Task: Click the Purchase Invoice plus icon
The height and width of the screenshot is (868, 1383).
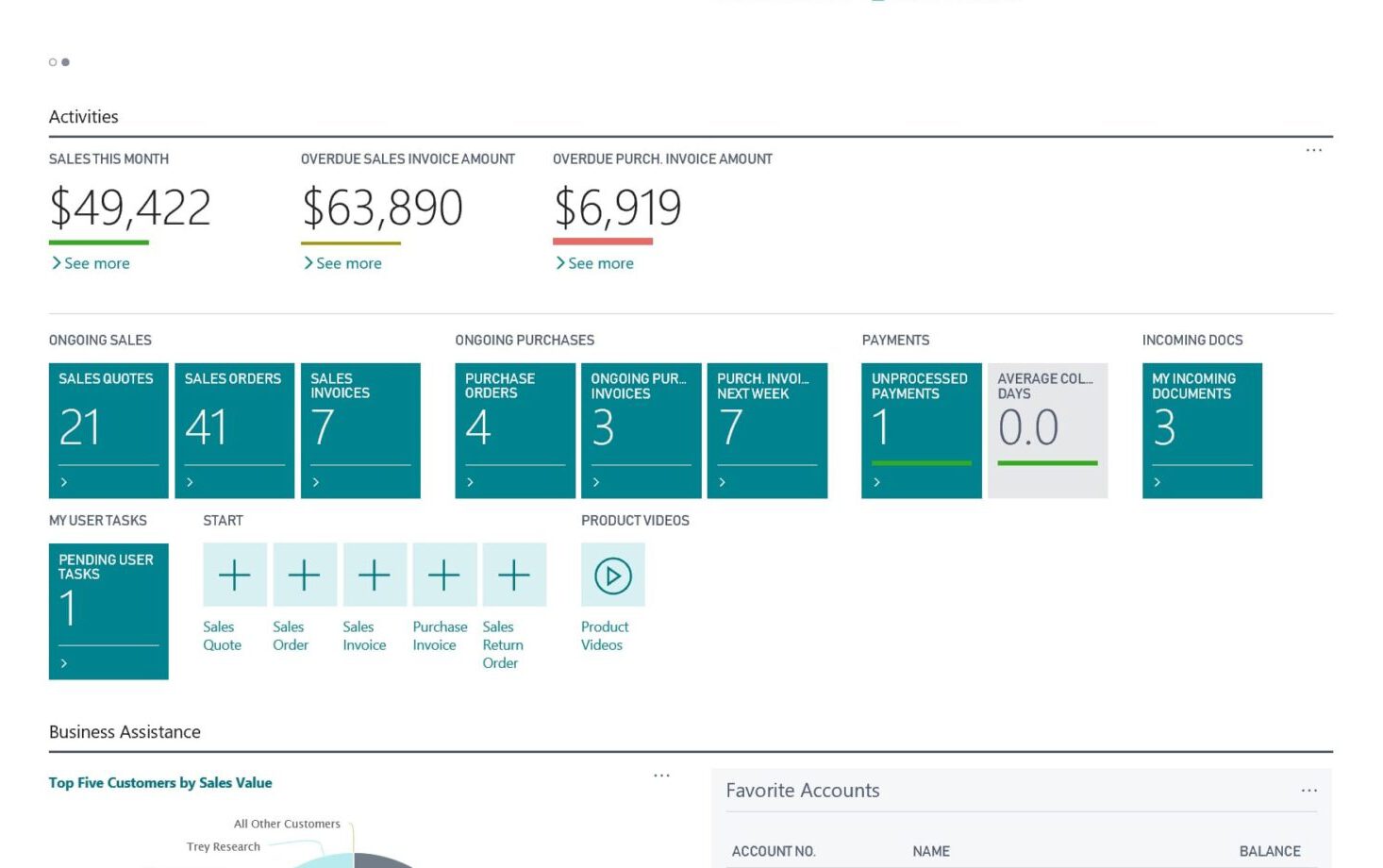Action: 444,575
